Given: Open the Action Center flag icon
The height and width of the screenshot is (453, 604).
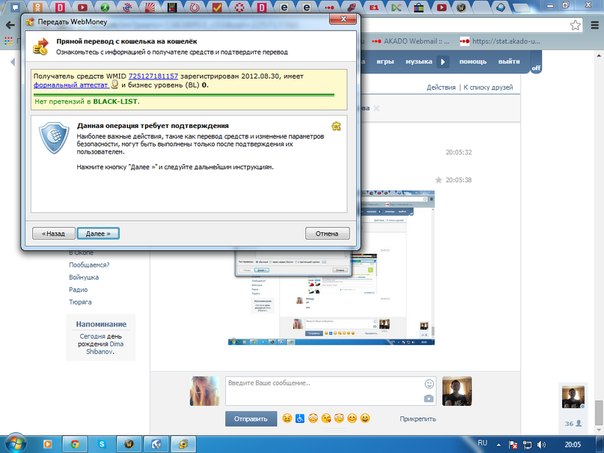Looking at the screenshot, I should [513, 445].
